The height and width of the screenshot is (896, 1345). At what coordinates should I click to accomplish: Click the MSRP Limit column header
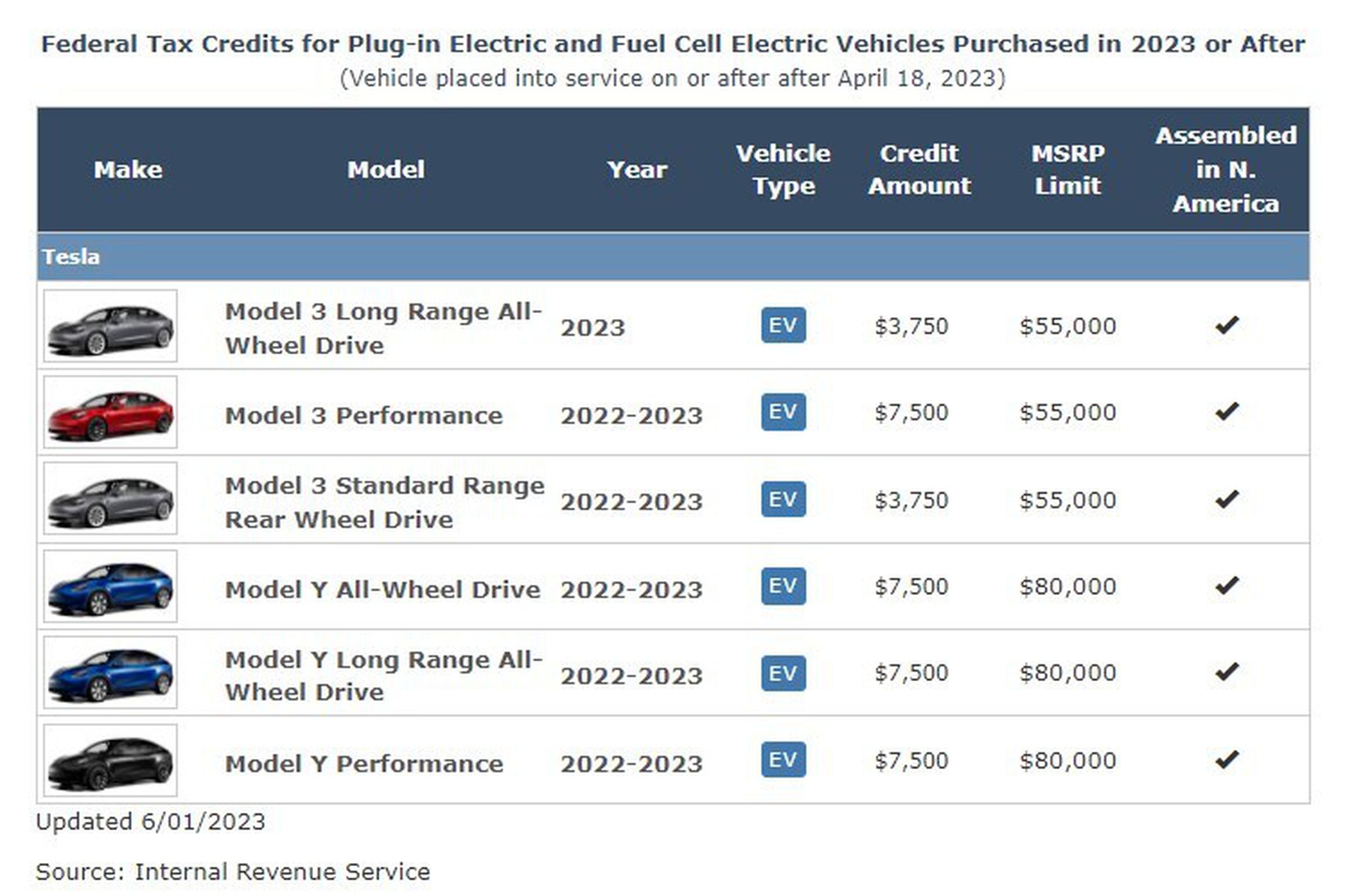(1068, 170)
